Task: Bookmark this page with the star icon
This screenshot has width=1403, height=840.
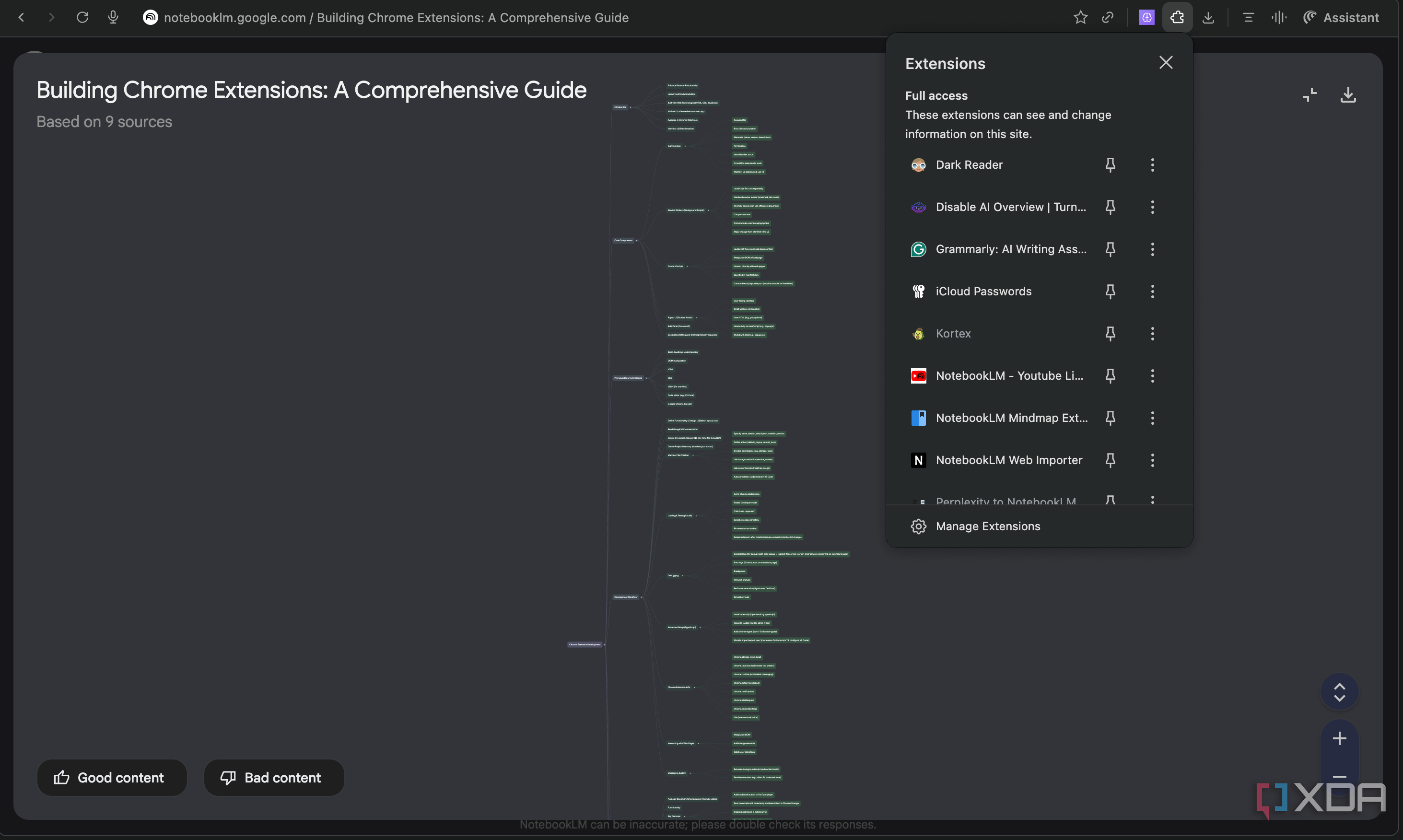Action: click(x=1080, y=18)
